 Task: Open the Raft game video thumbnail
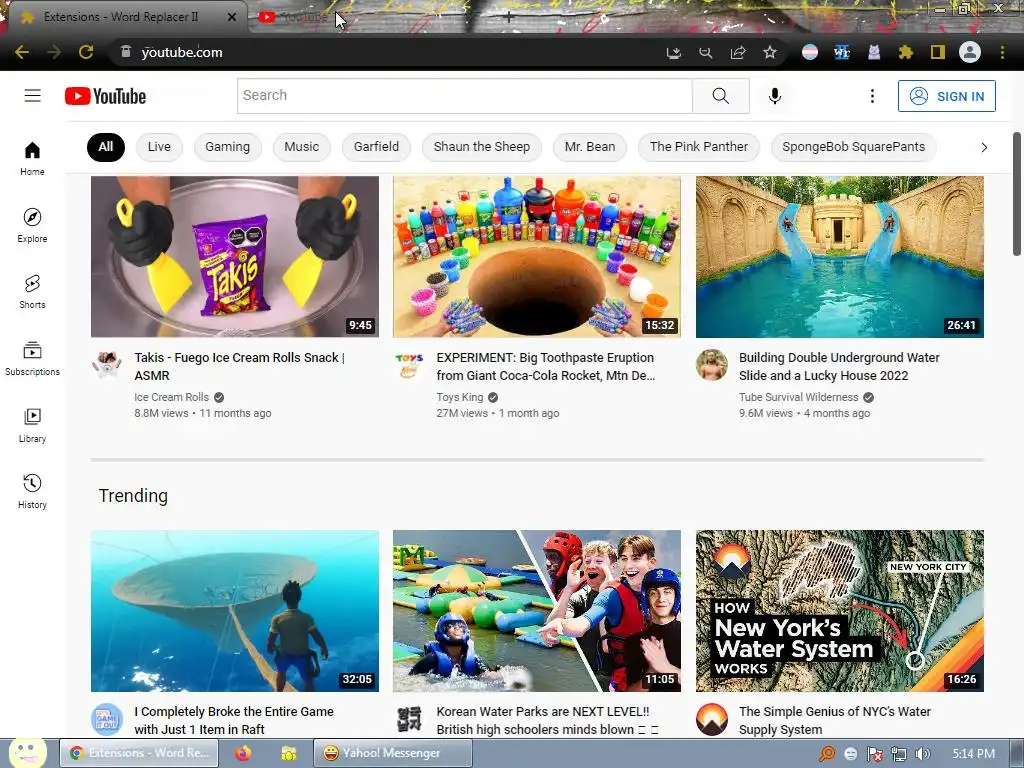(234, 611)
